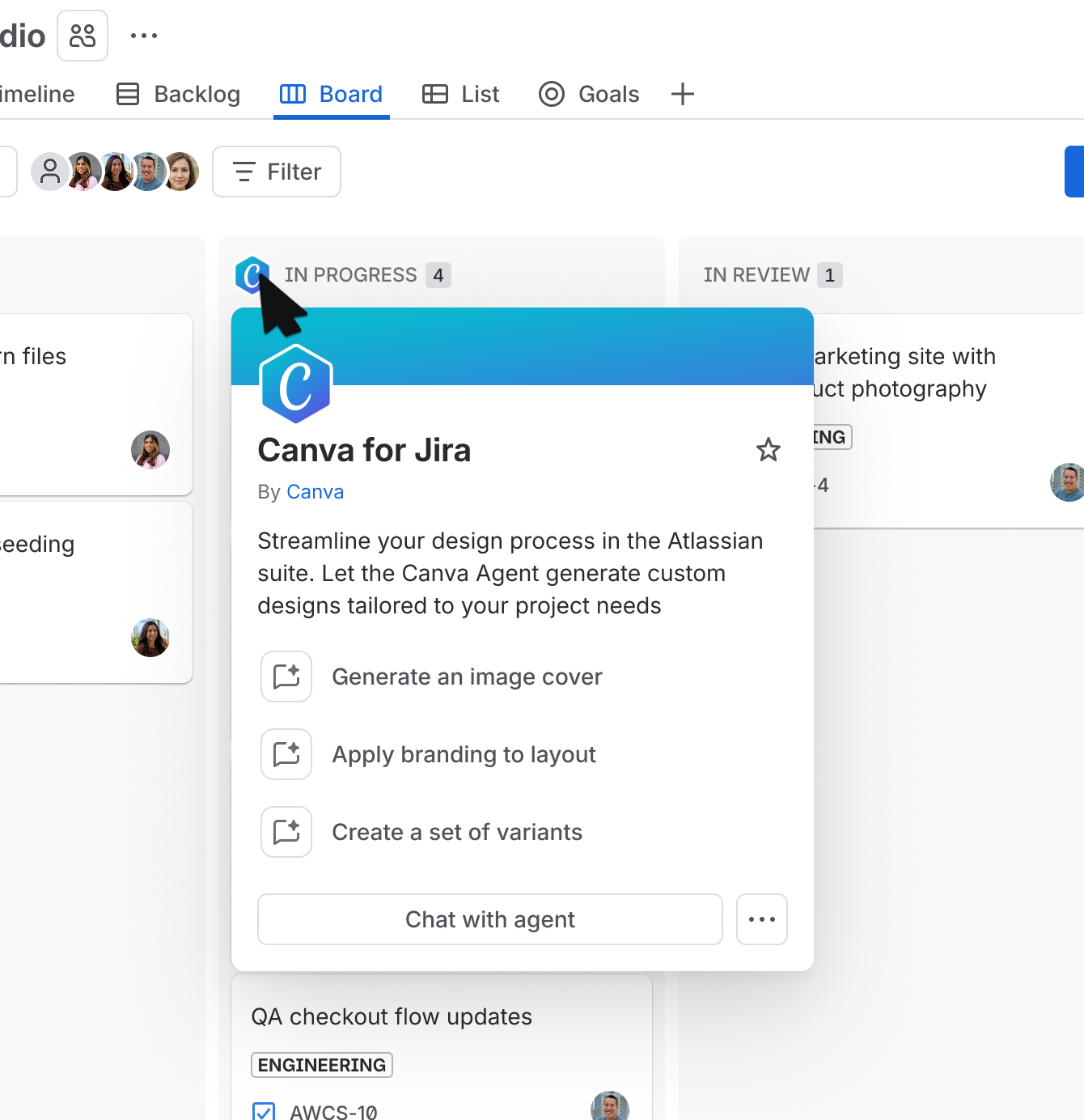Click the Canva agent icon beside In Progress
This screenshot has height=1120, width=1084.
(252, 275)
